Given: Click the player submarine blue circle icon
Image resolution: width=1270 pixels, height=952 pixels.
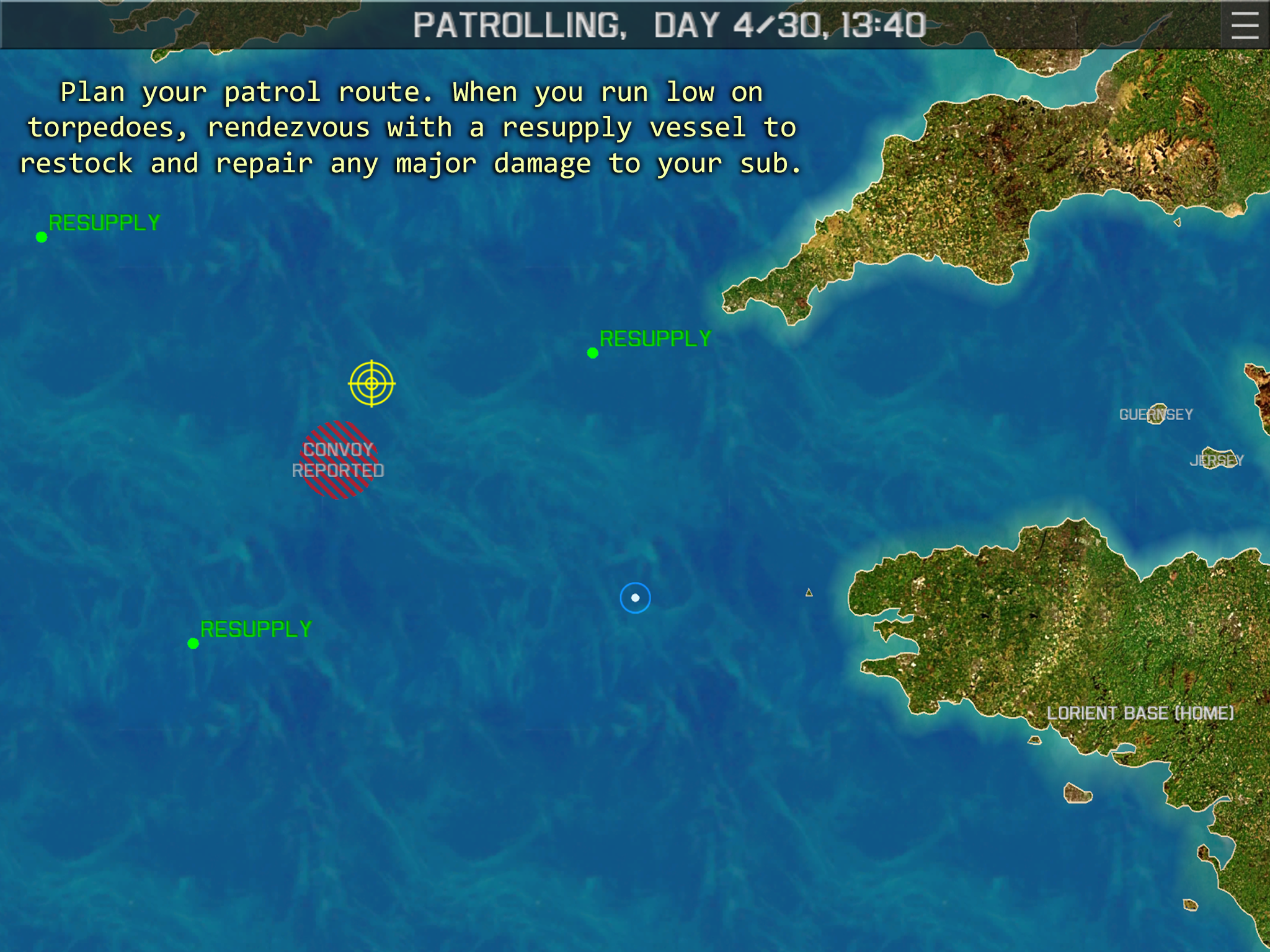Looking at the screenshot, I should click(x=636, y=597).
